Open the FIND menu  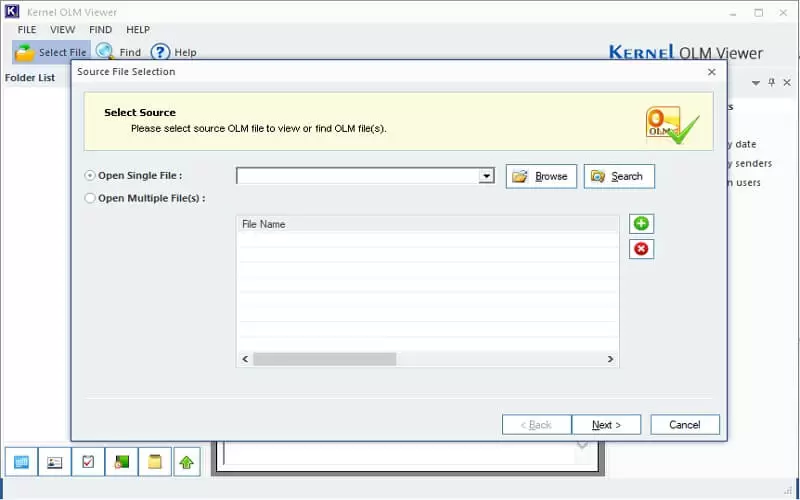(x=101, y=30)
